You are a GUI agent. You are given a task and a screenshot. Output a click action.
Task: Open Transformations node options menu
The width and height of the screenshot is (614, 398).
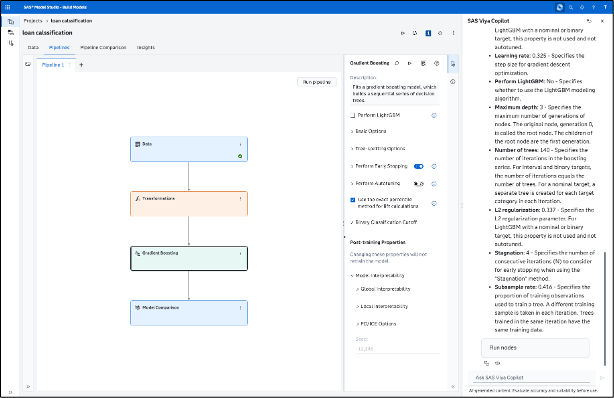coord(240,199)
